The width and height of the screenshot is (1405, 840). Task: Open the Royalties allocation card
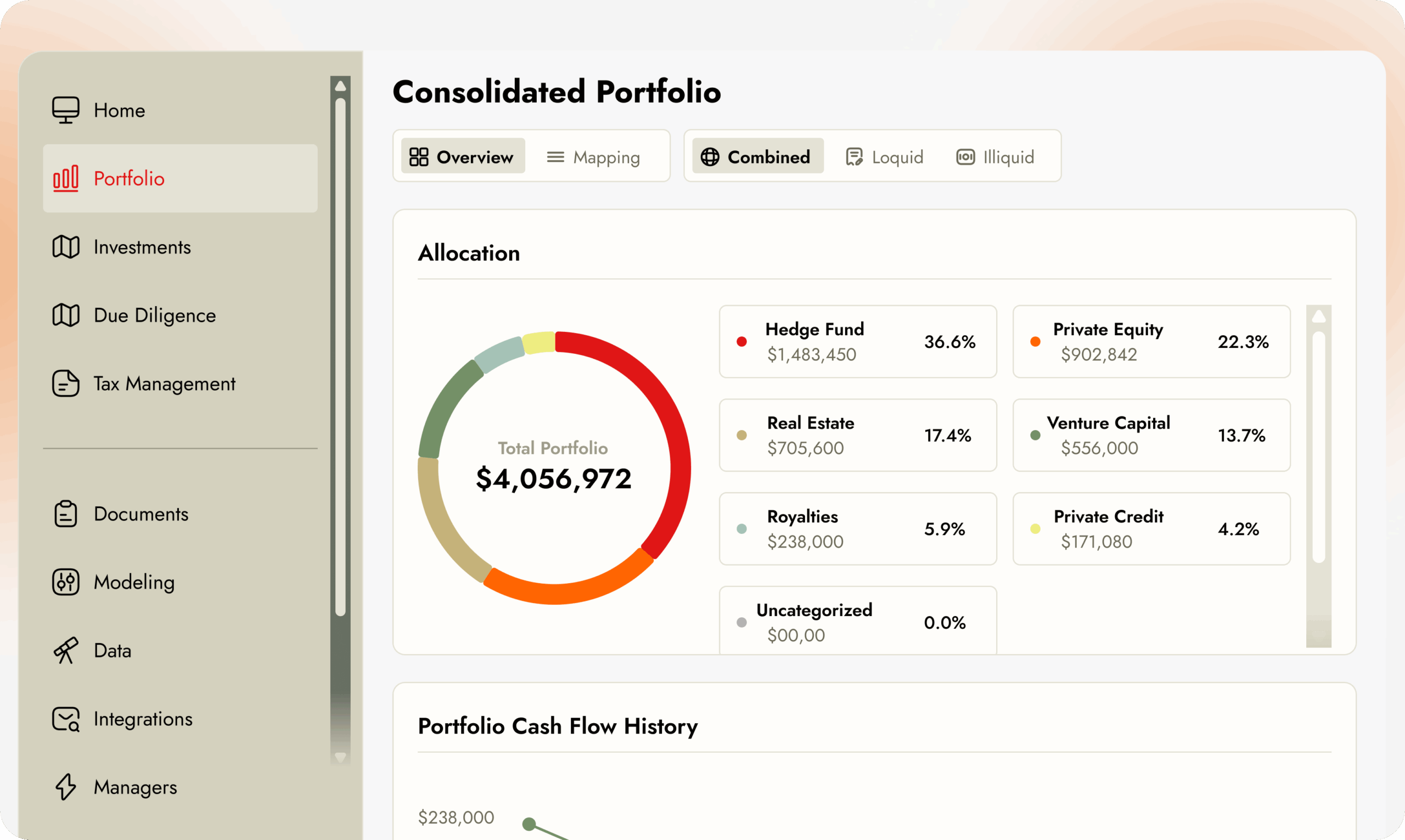click(x=858, y=529)
